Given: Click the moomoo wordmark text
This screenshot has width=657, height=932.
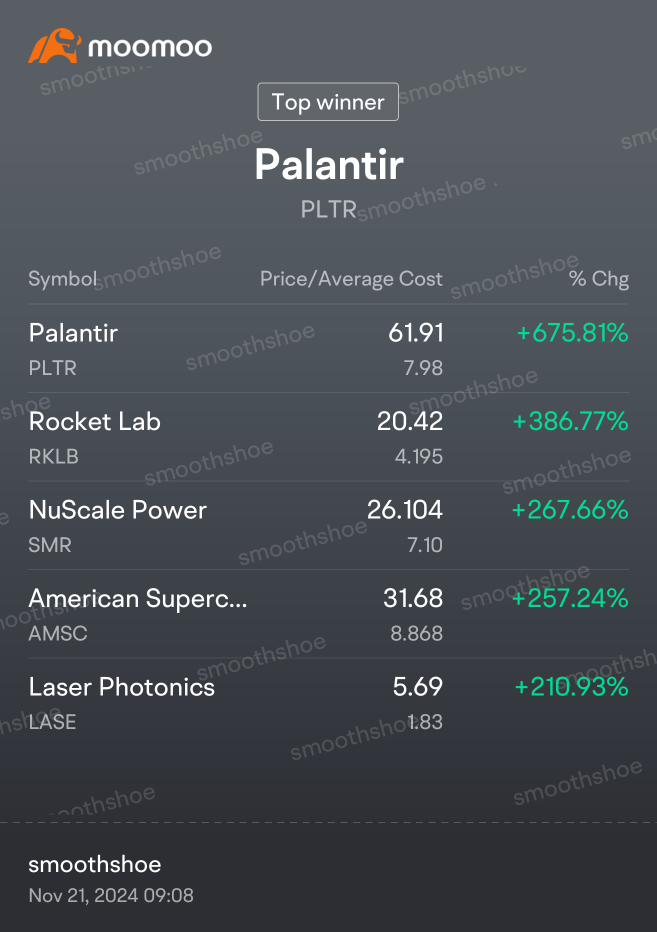Looking at the screenshot, I should (x=150, y=47).
